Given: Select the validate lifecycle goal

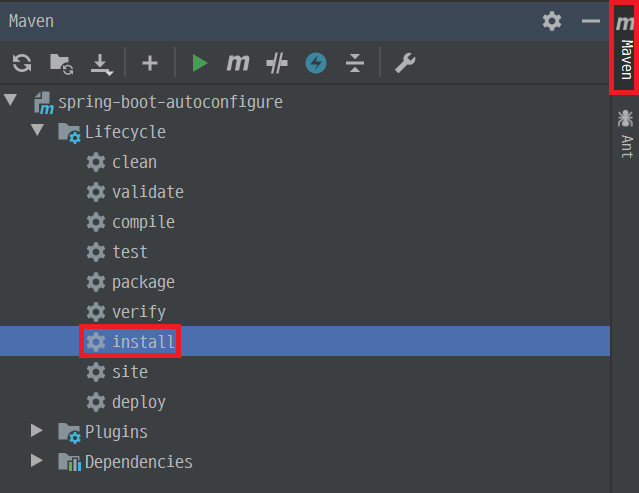Looking at the screenshot, I should tap(148, 192).
